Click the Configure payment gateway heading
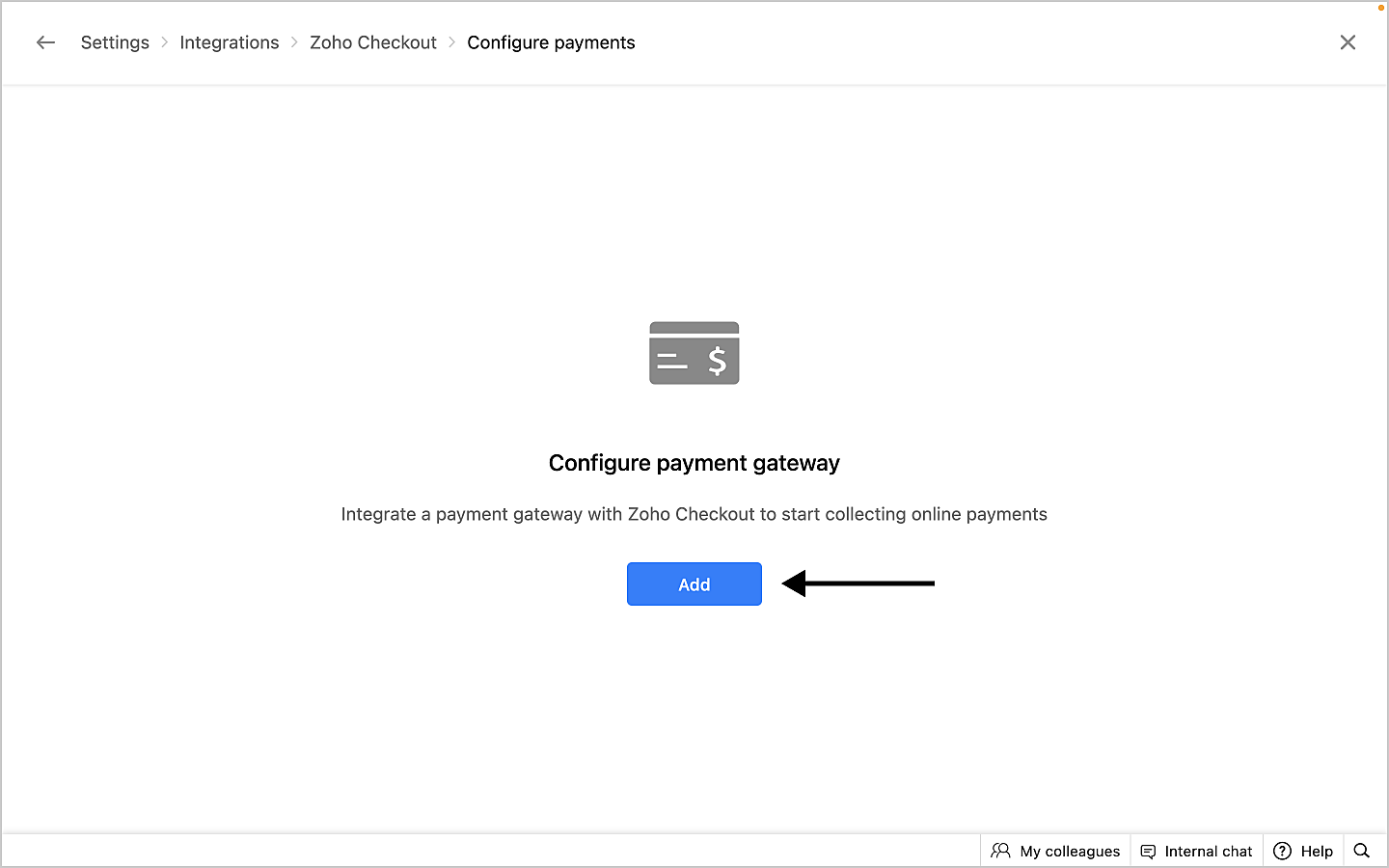Image resolution: width=1389 pixels, height=868 pixels. coord(694,463)
